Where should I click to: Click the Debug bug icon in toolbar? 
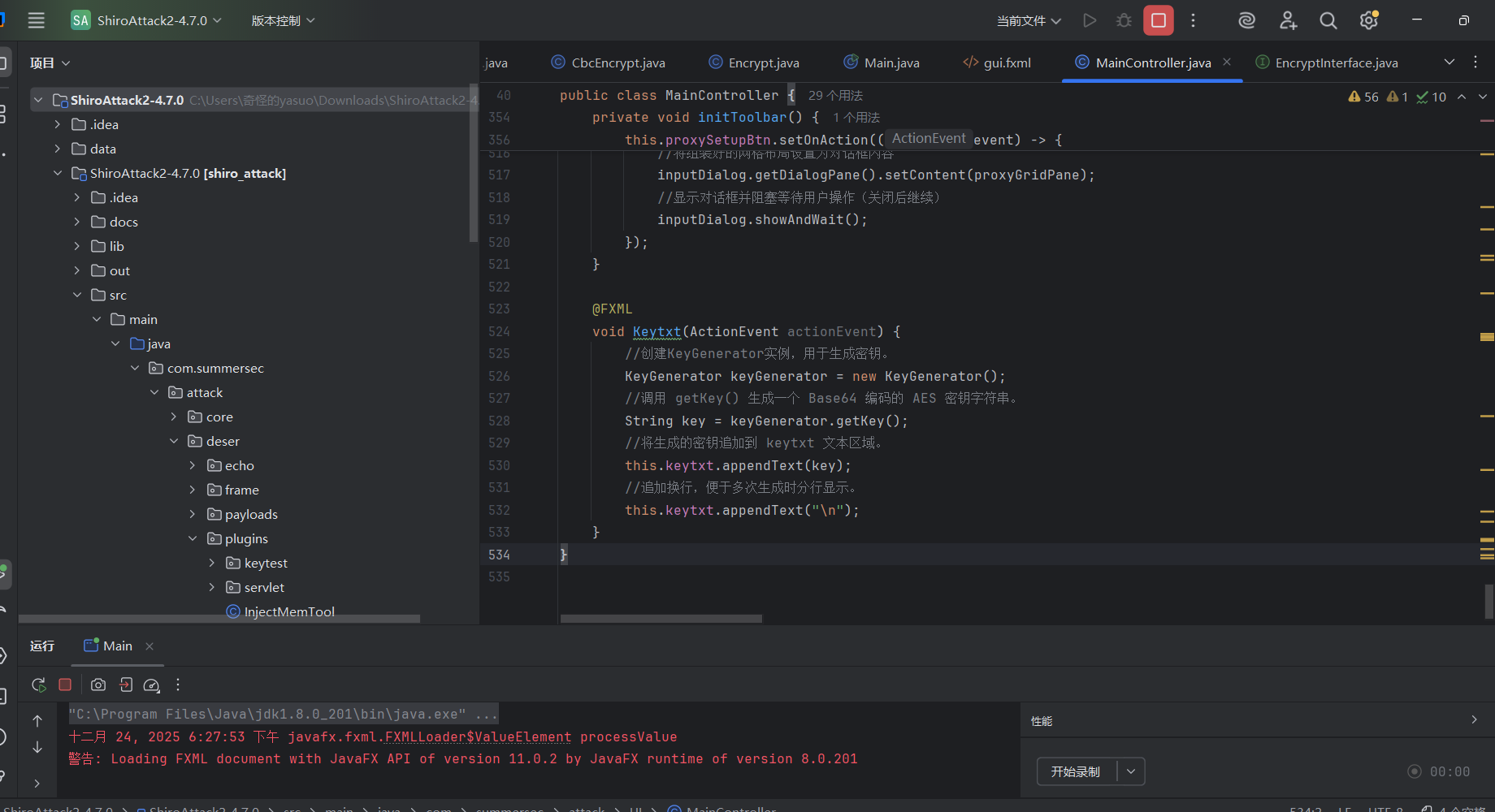[x=1124, y=20]
